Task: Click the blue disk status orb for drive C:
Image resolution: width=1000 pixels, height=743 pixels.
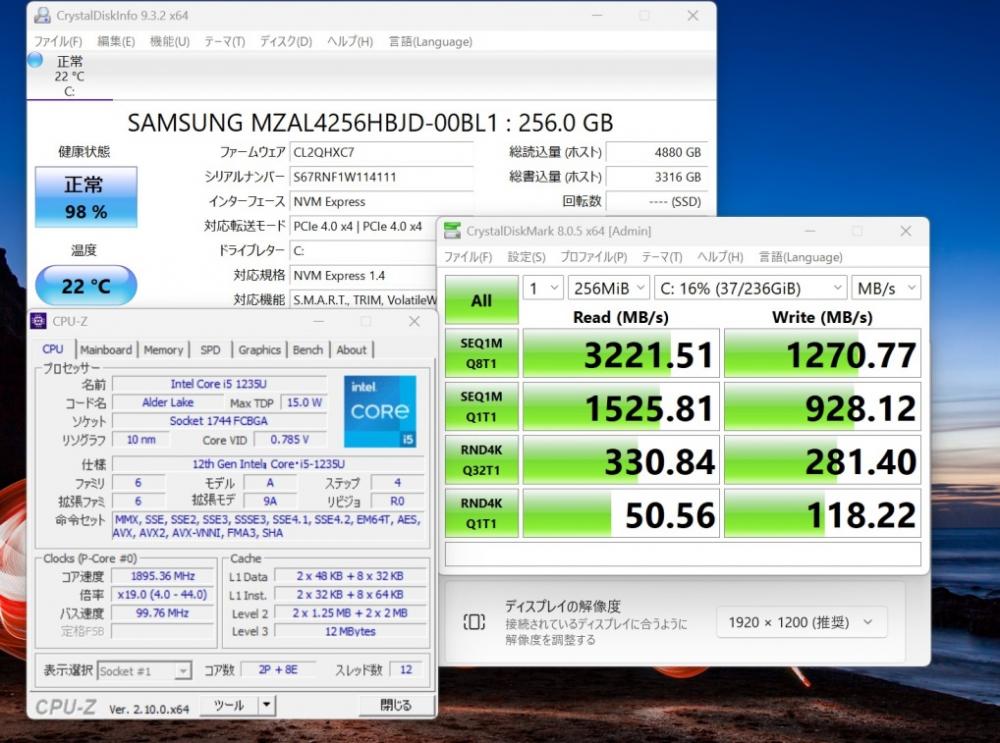Action: coord(35,60)
